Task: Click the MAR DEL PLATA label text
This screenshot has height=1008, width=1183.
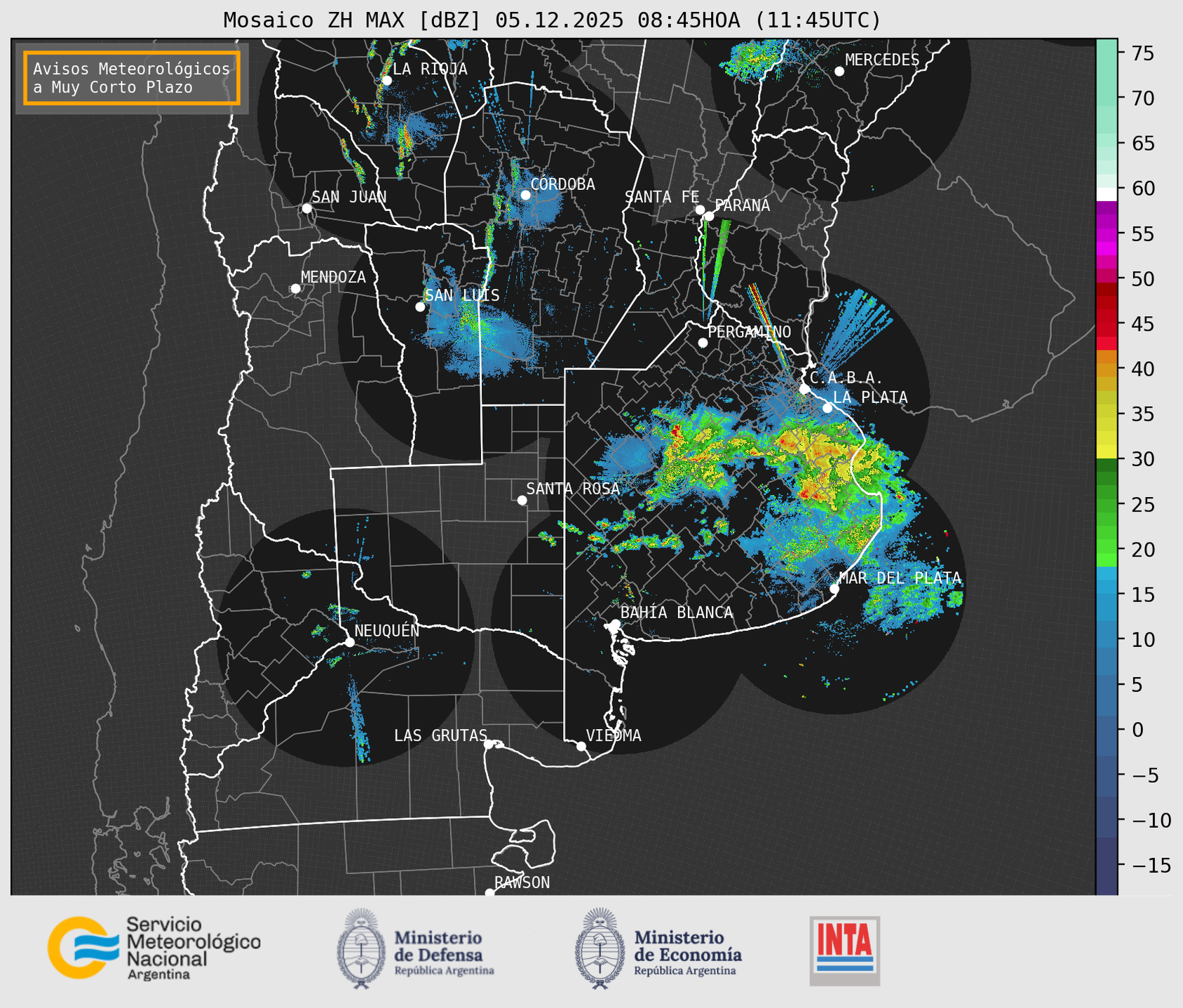Action: [900, 578]
